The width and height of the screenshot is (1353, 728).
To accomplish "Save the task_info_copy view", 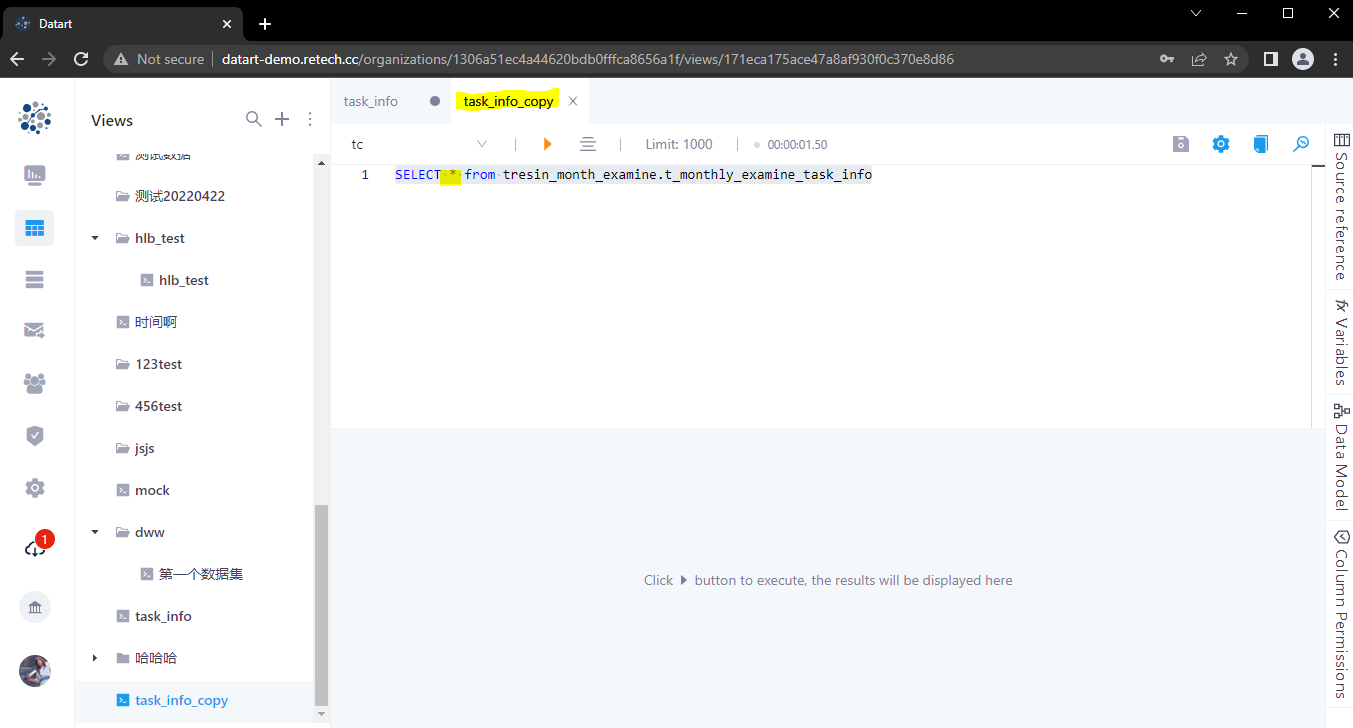I will [1180, 144].
